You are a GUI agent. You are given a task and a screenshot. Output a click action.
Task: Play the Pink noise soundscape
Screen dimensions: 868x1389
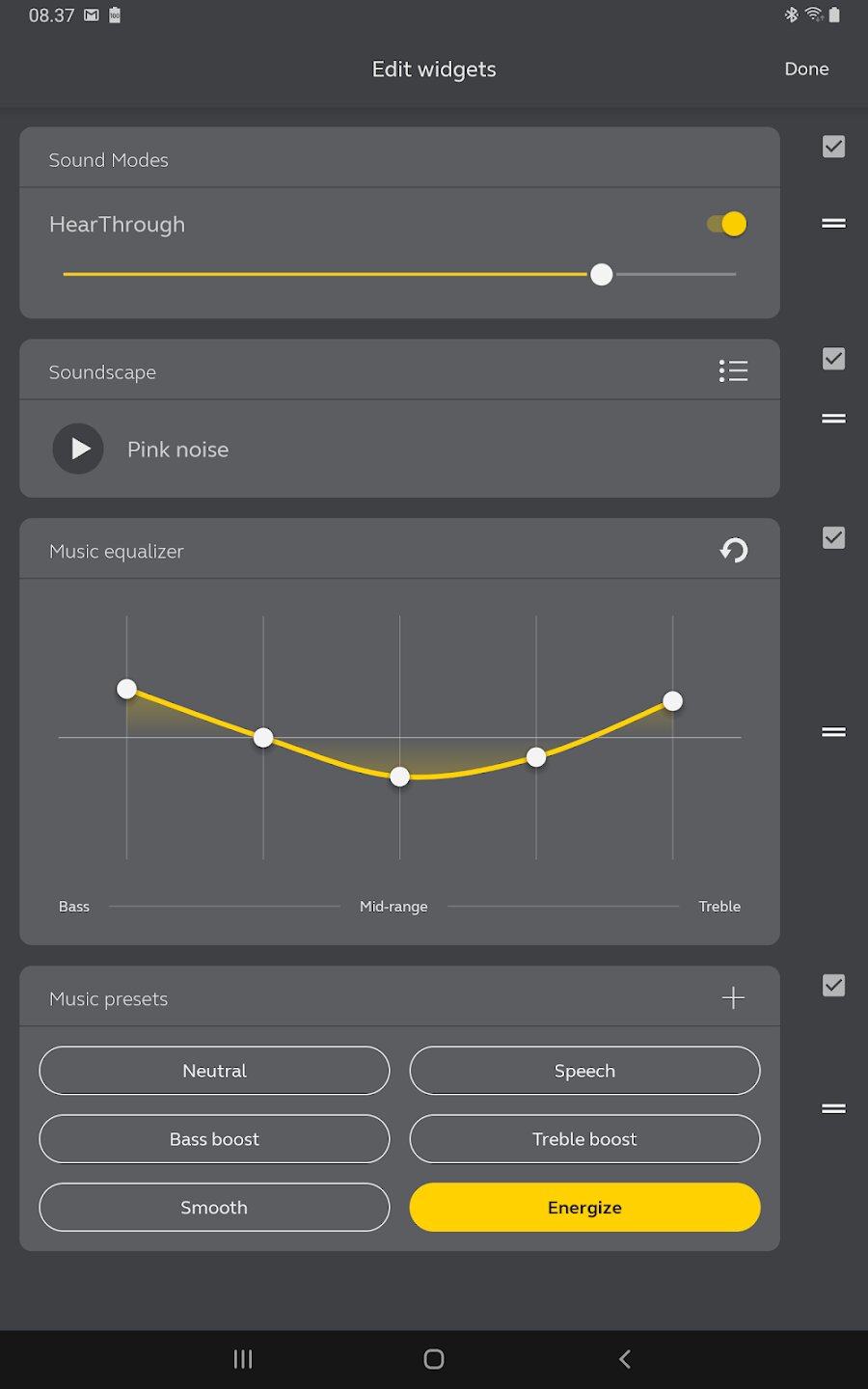[x=78, y=449]
